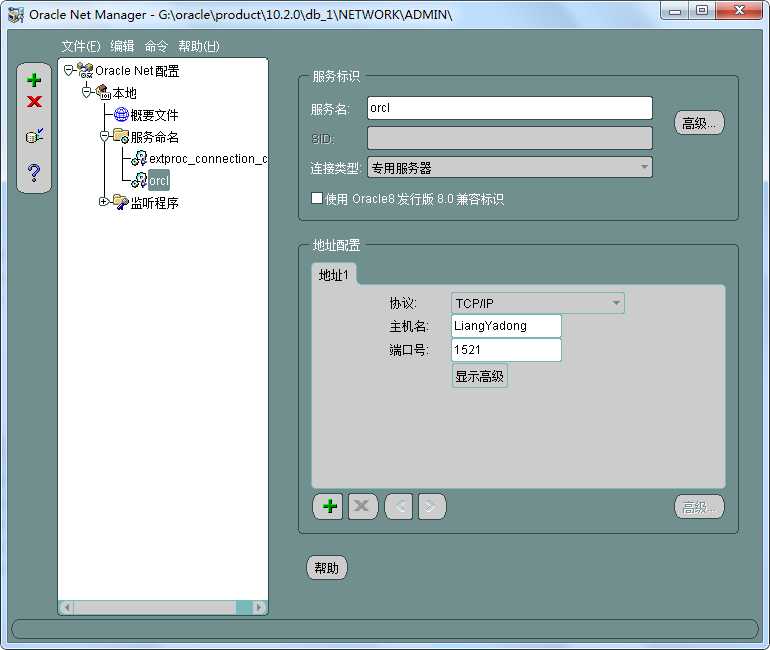This screenshot has height=650, width=770.
Task: Open the 帮助(H) menu
Action: click(x=198, y=46)
